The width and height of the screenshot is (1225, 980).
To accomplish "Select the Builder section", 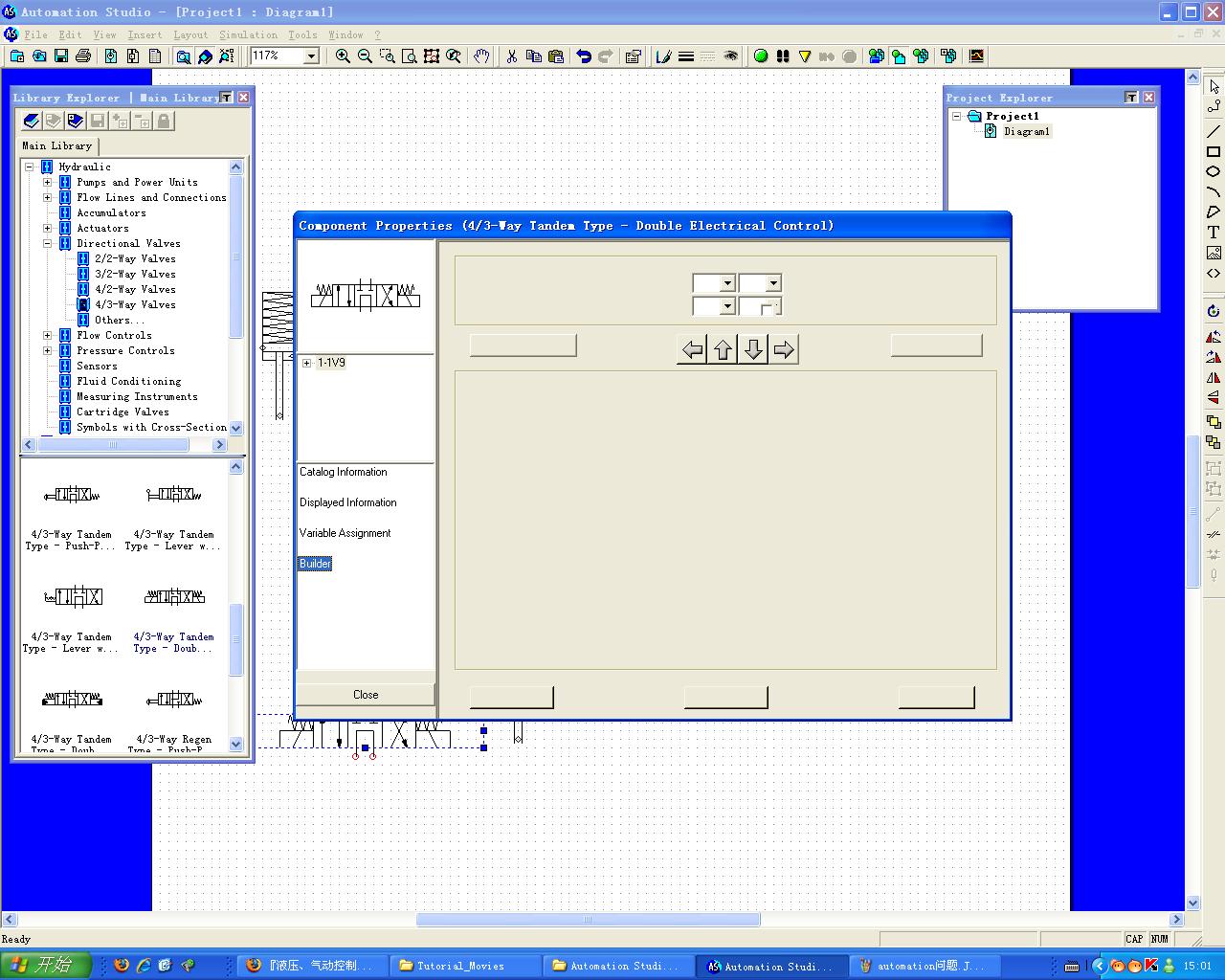I will tap(315, 564).
